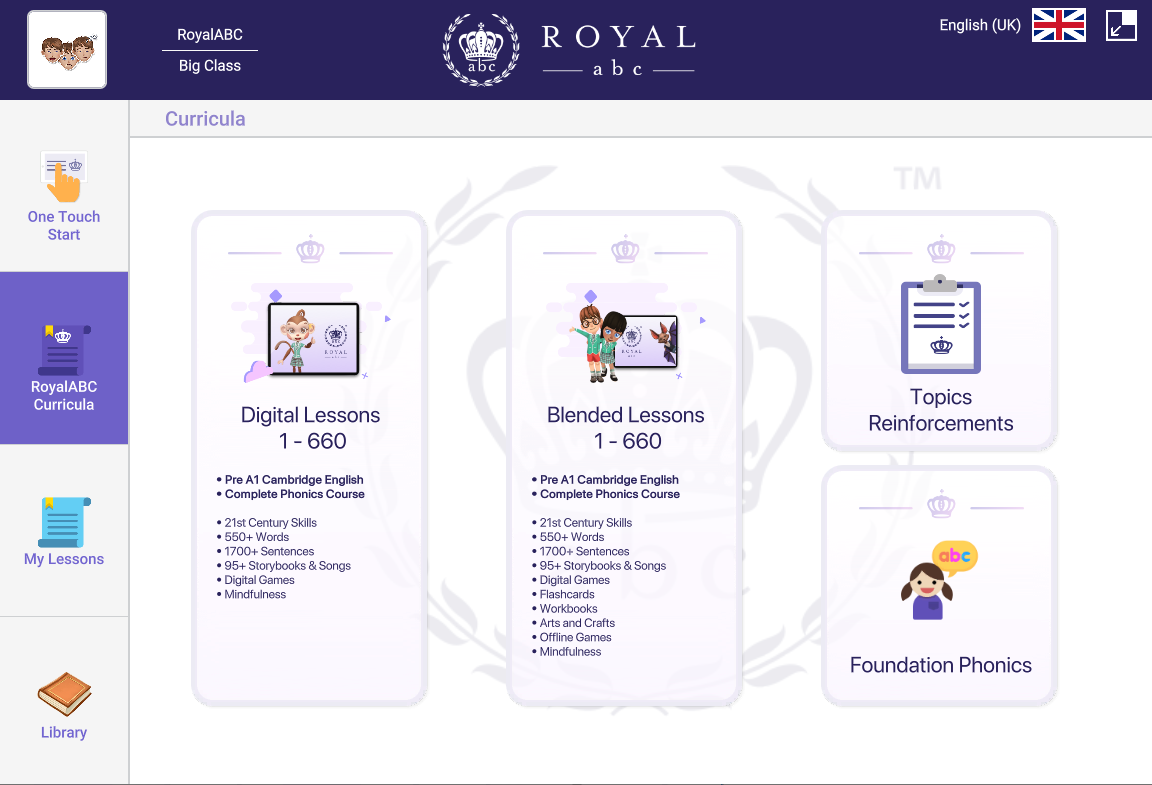Click "Digital Games" in Digital Lessons card

tap(259, 580)
